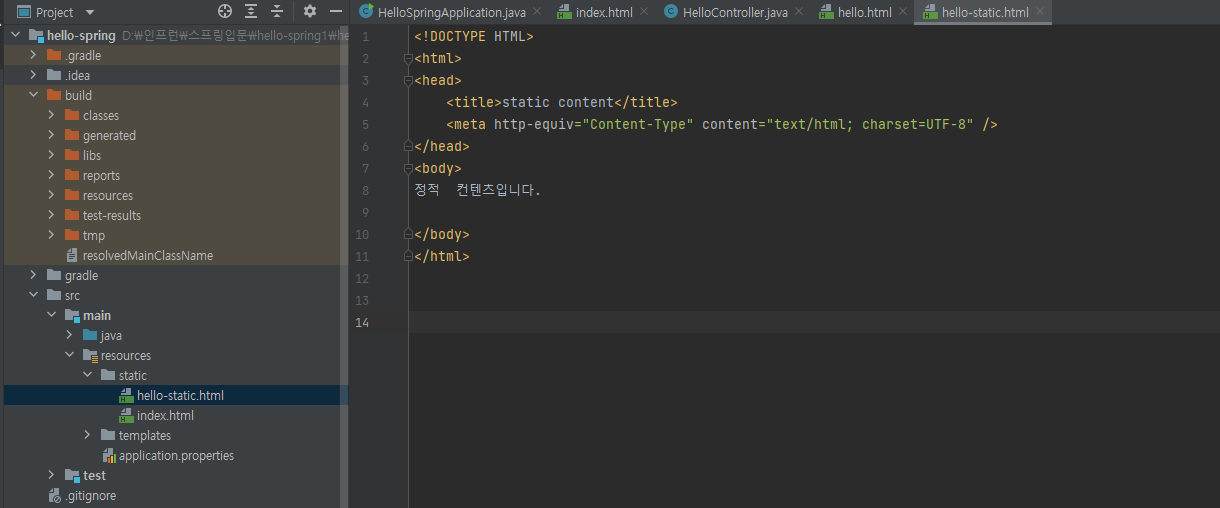The height and width of the screenshot is (508, 1220).
Task: Fold the head tag in gutter
Action: coord(408,80)
